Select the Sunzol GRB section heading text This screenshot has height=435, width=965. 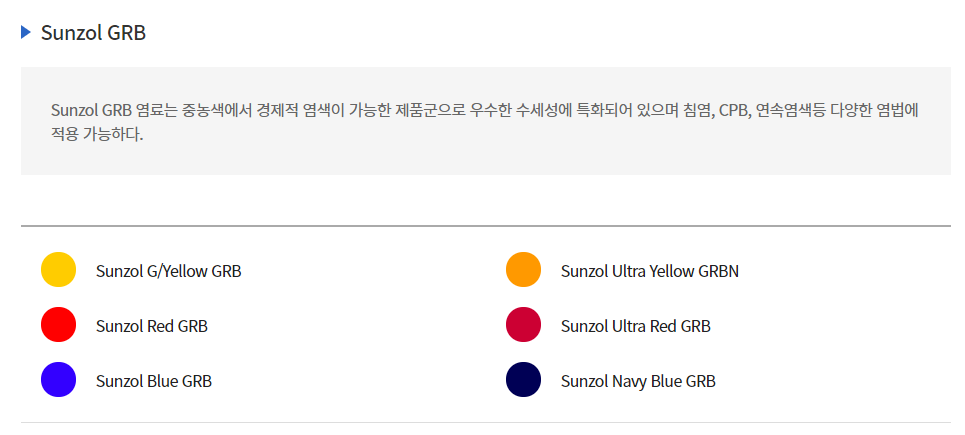pyautogui.click(x=94, y=33)
